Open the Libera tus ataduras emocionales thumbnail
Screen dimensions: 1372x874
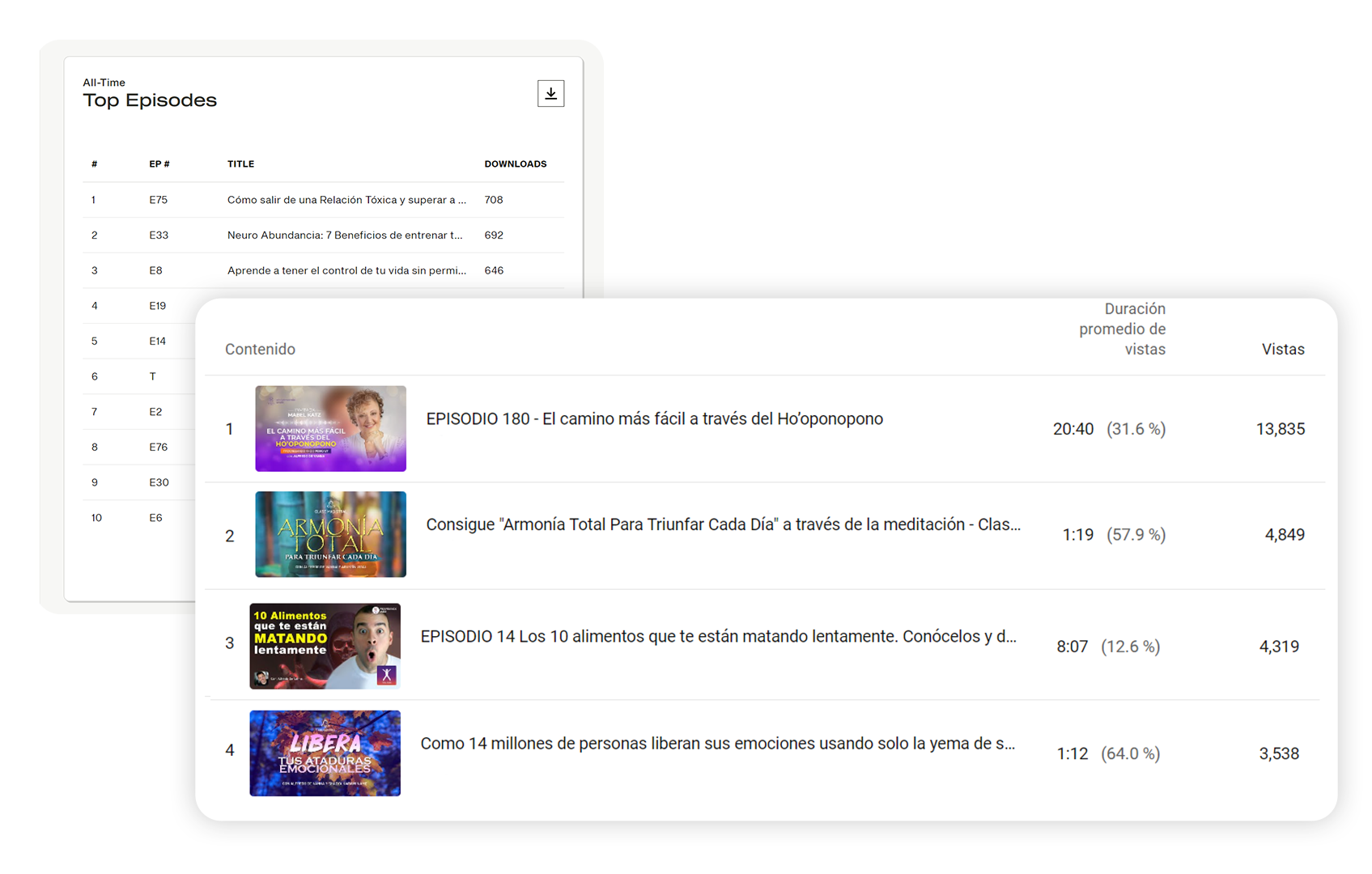[325, 753]
